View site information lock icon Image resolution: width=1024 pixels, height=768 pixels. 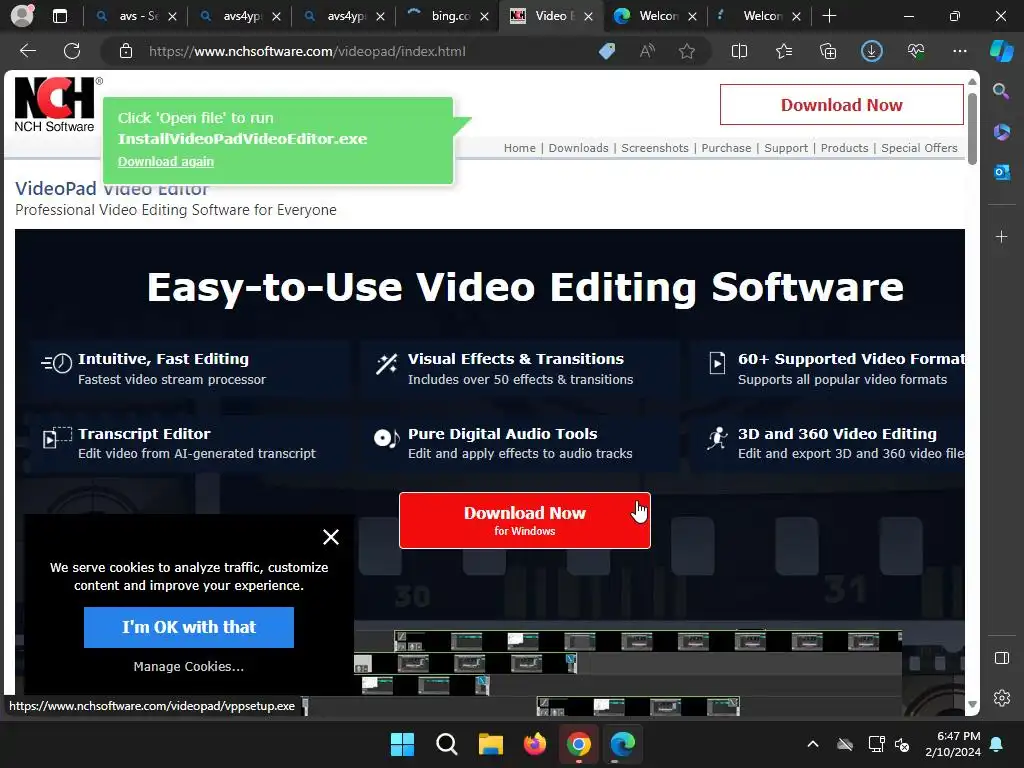pos(126,51)
